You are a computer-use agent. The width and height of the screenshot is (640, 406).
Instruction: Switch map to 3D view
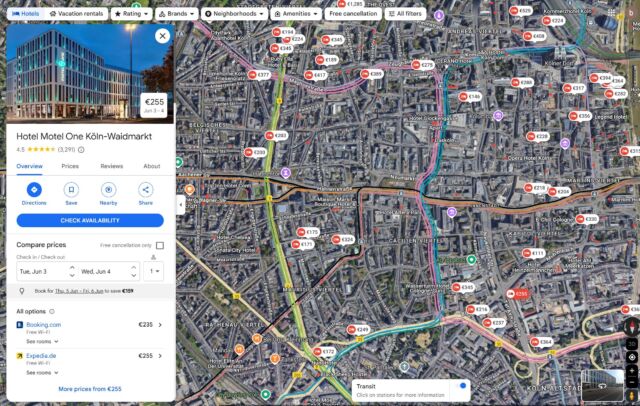click(632, 344)
